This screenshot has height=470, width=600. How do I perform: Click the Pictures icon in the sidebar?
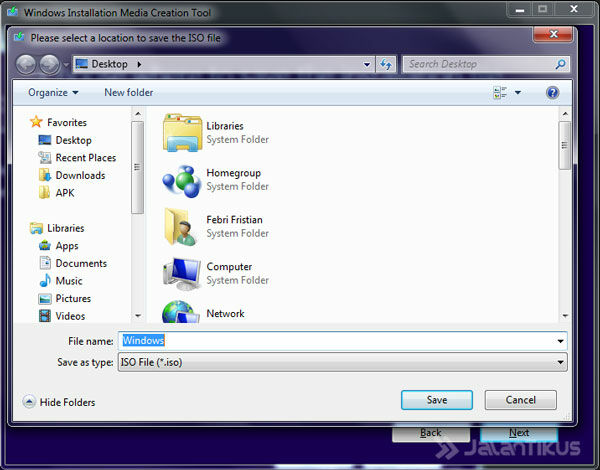[45, 299]
